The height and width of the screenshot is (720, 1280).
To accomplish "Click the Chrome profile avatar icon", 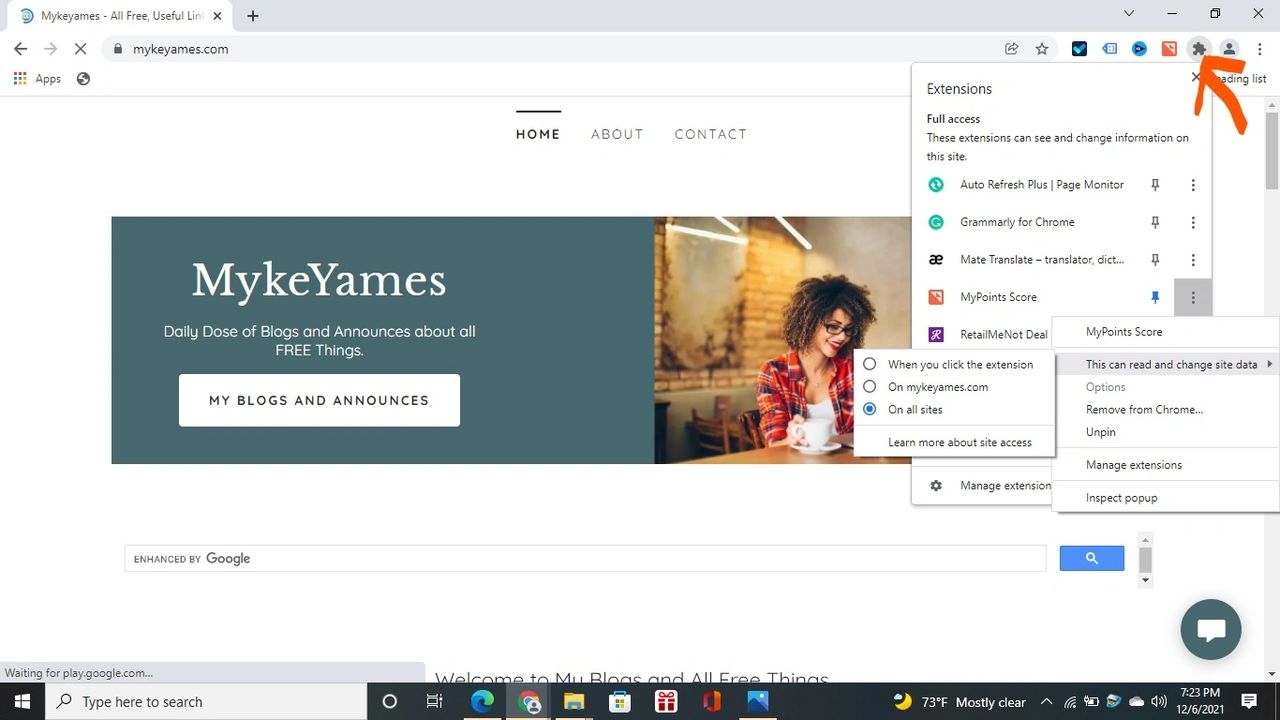I will tap(1228, 48).
